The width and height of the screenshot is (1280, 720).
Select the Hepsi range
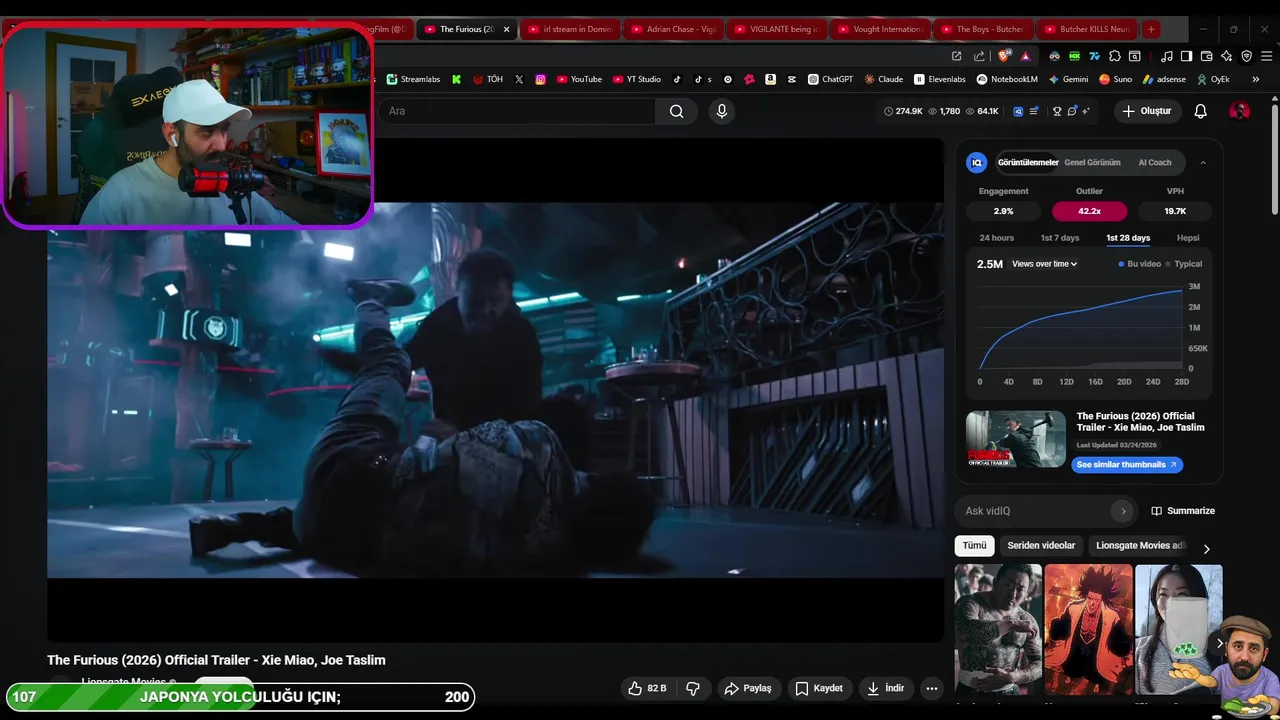1188,238
